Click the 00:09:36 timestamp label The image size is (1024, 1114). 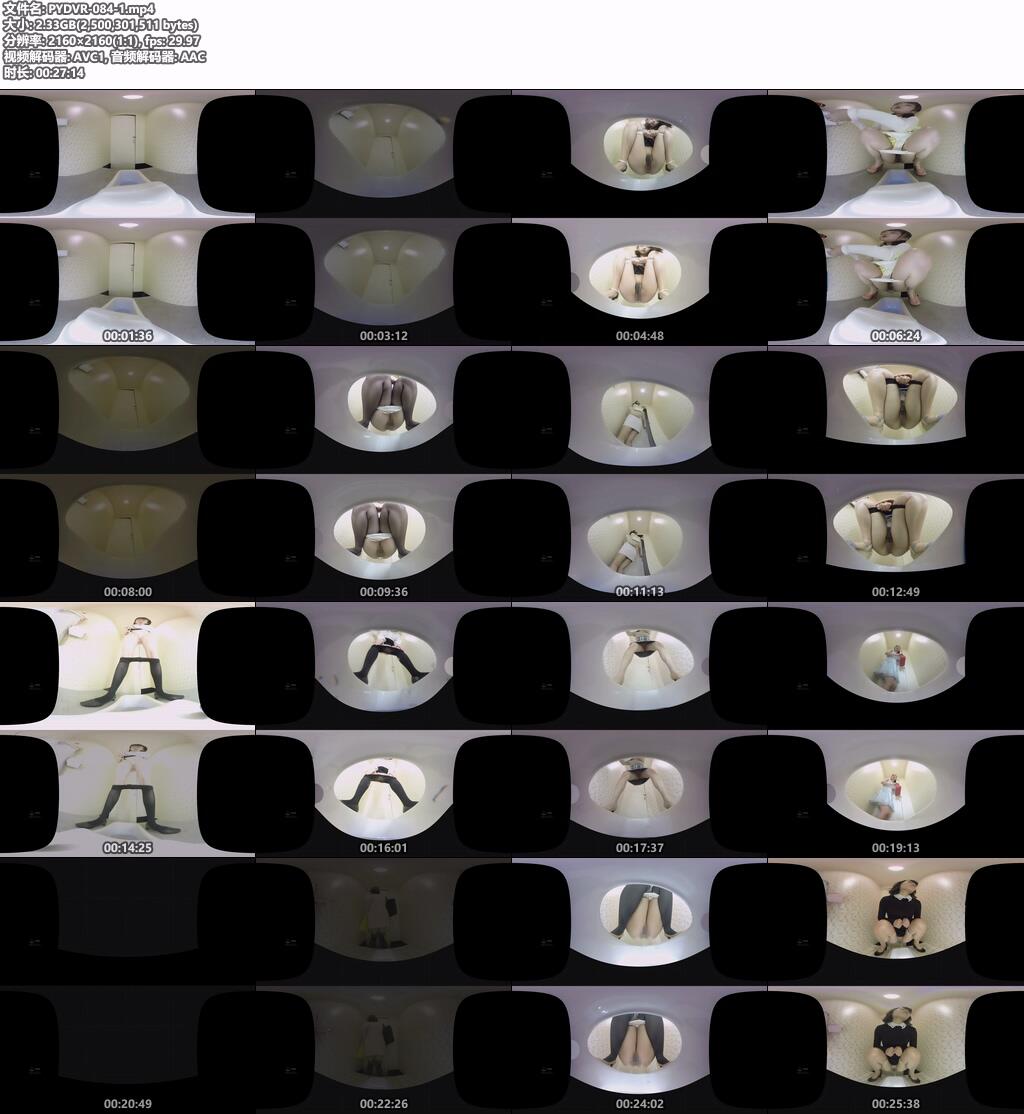pos(384,591)
